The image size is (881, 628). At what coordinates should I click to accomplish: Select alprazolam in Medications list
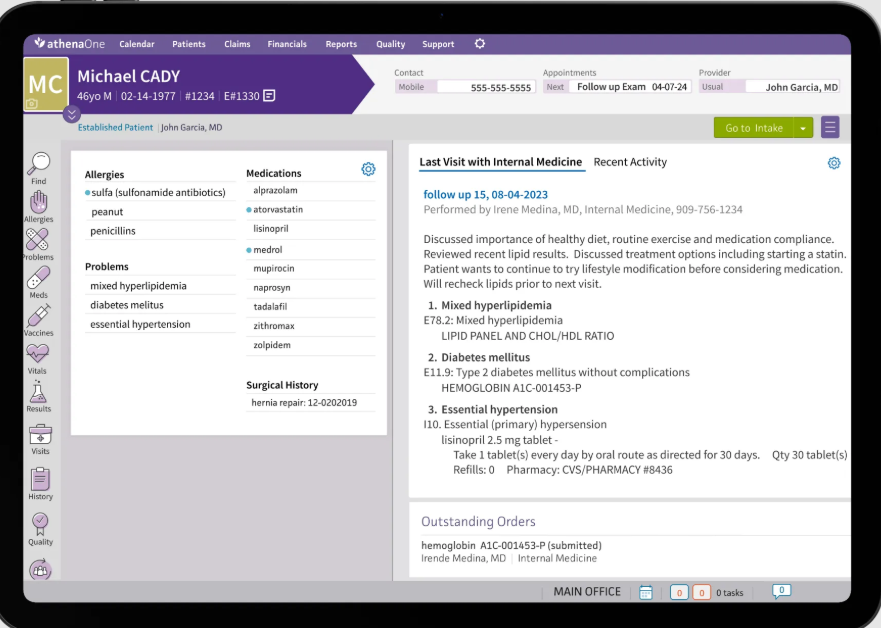point(311,190)
